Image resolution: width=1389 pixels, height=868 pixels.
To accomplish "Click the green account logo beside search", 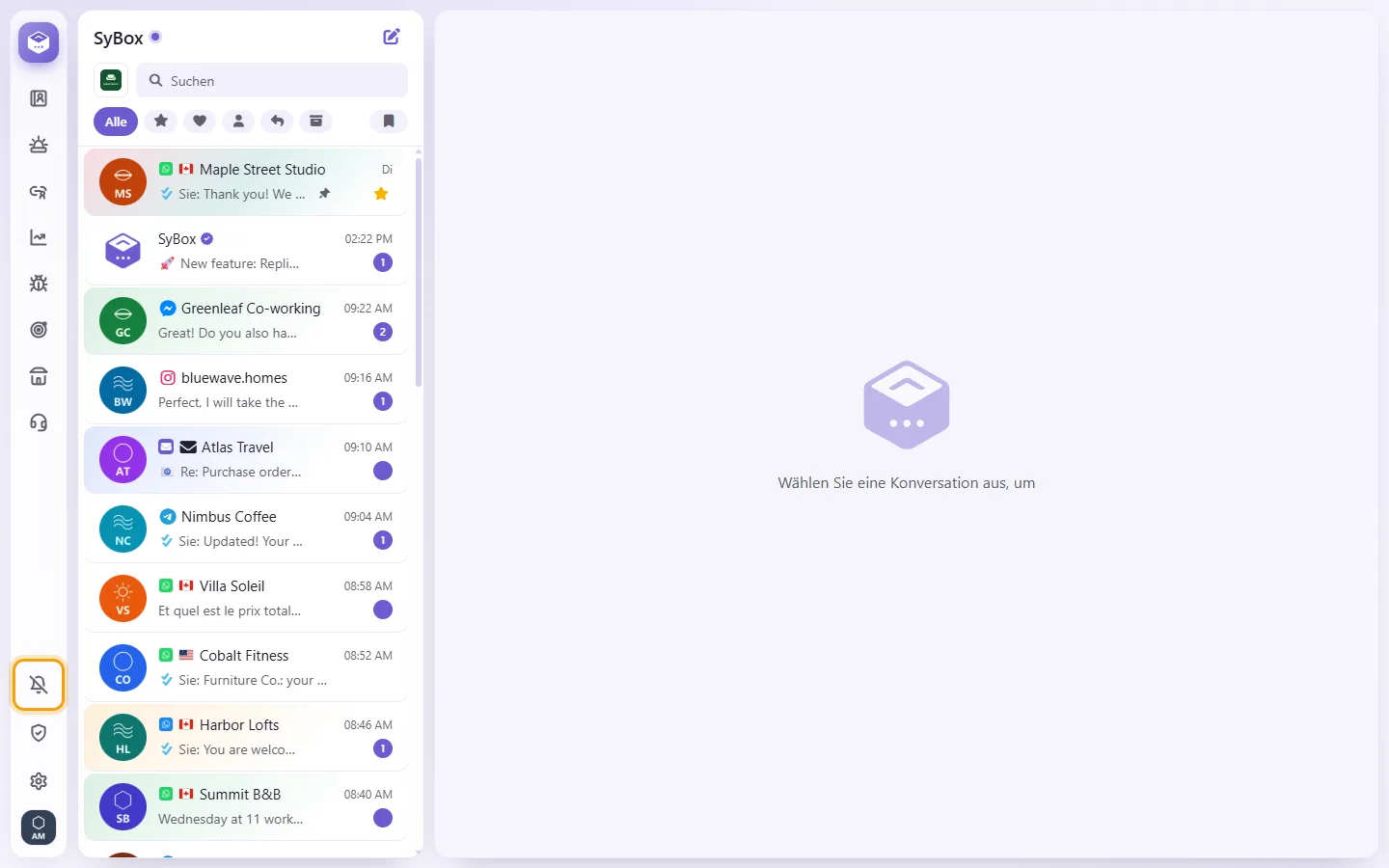I will [x=111, y=80].
